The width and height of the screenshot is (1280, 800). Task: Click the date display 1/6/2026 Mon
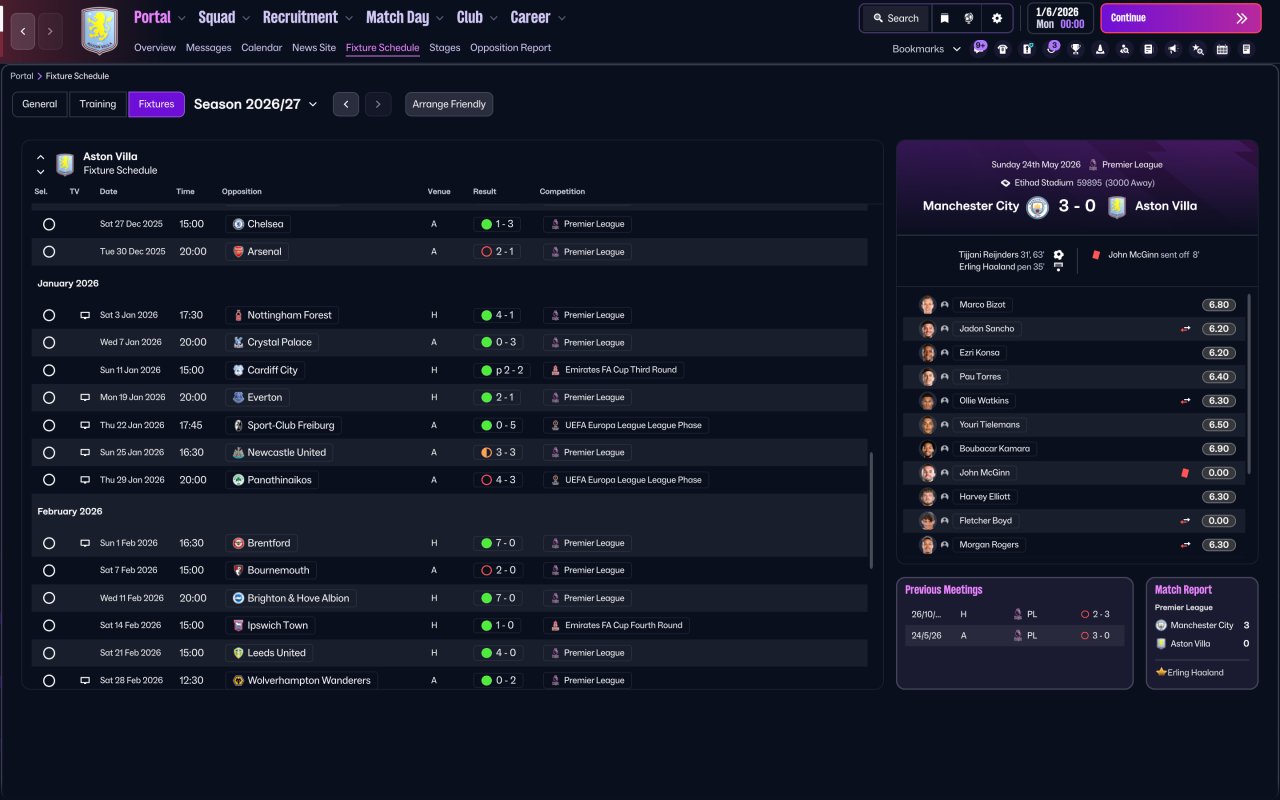click(1059, 18)
